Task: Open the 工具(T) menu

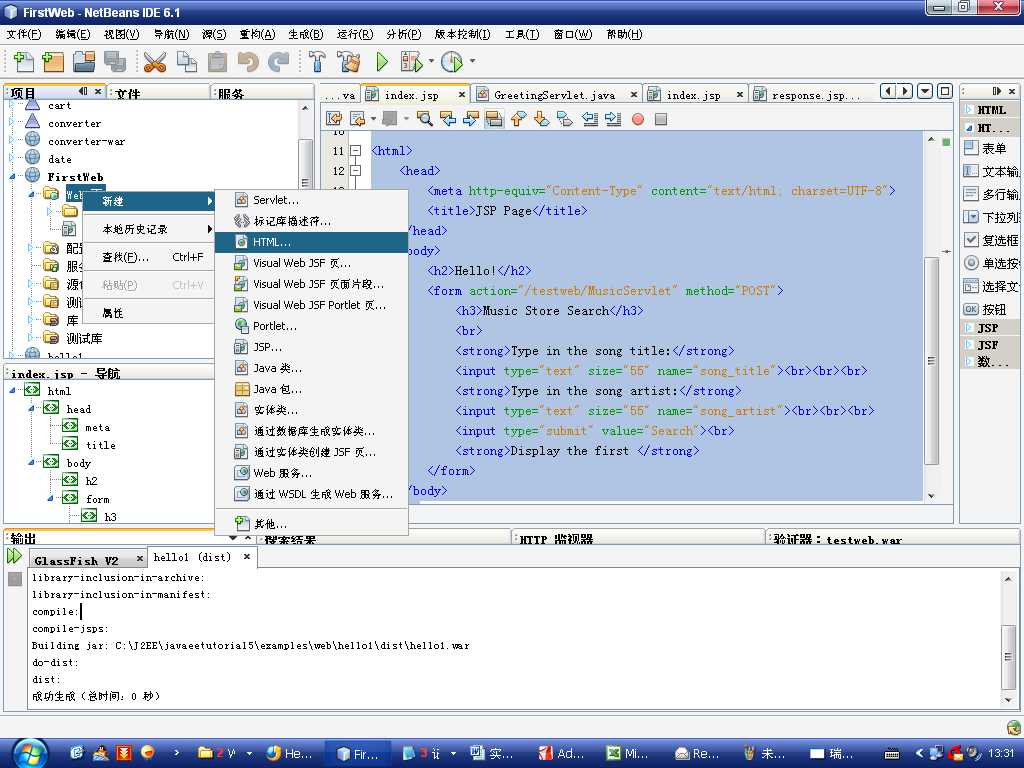Action: coord(522,34)
